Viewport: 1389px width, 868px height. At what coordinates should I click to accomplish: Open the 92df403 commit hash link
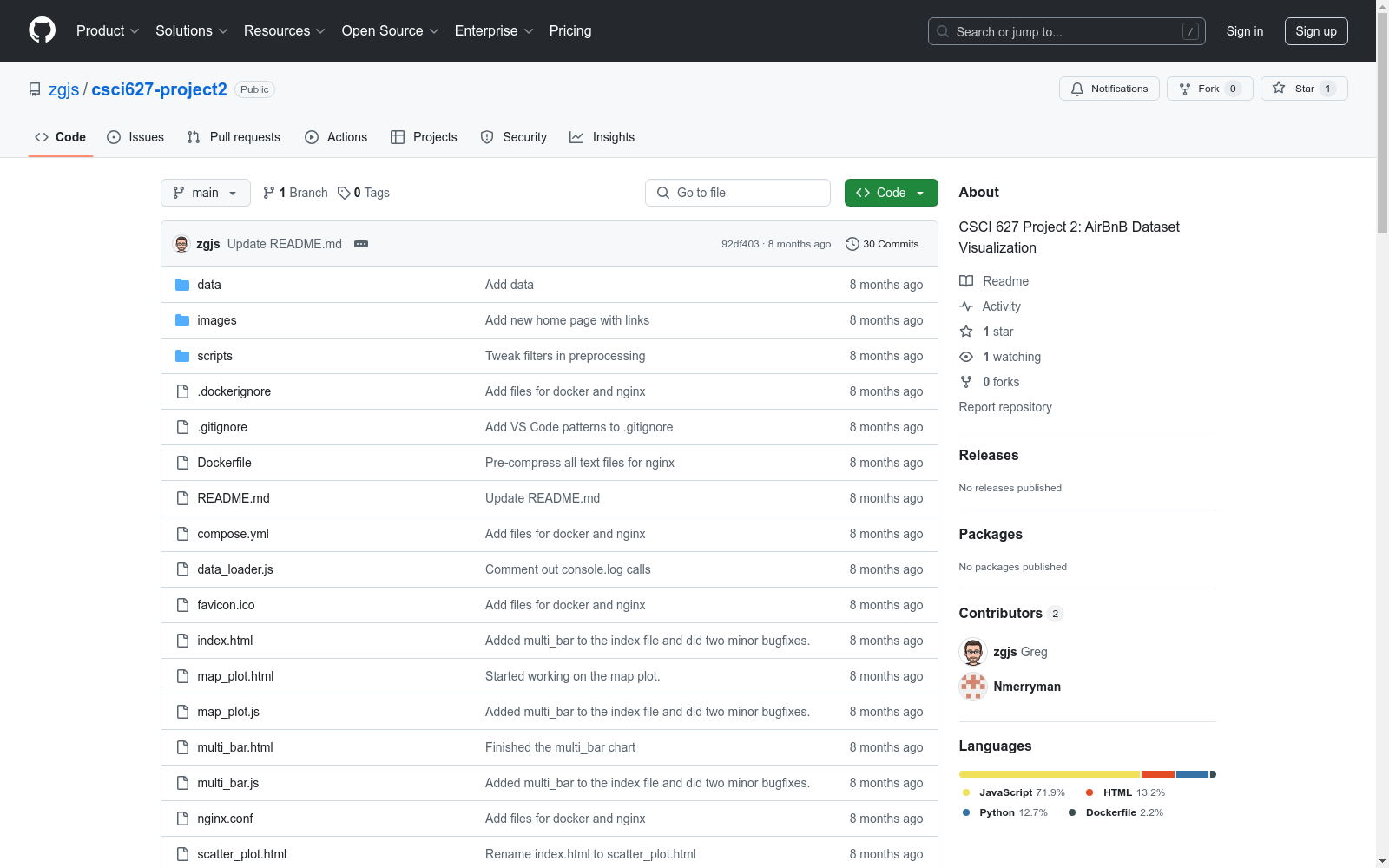click(741, 244)
